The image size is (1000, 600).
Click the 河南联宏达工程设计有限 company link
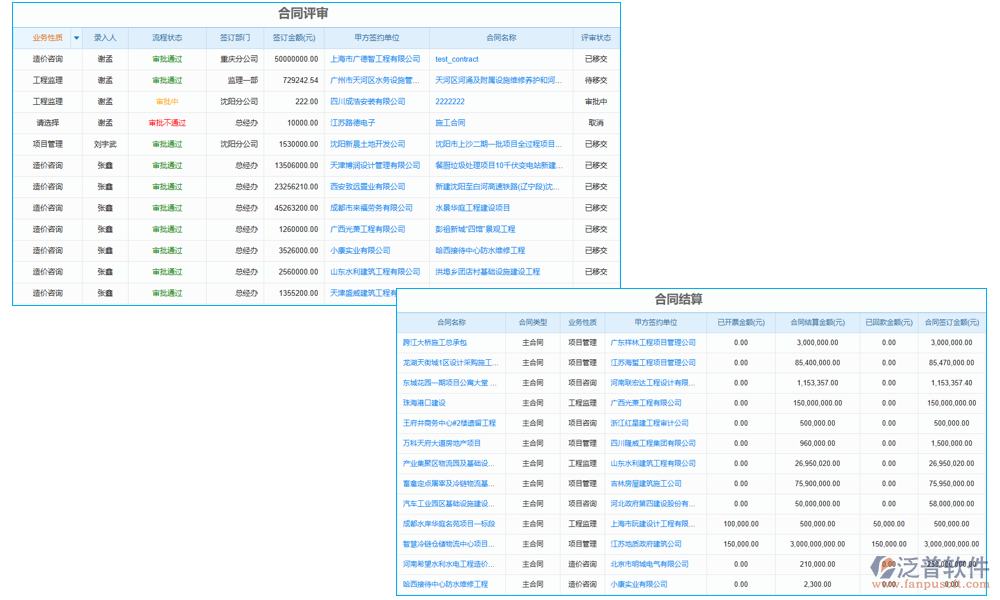[654, 382]
